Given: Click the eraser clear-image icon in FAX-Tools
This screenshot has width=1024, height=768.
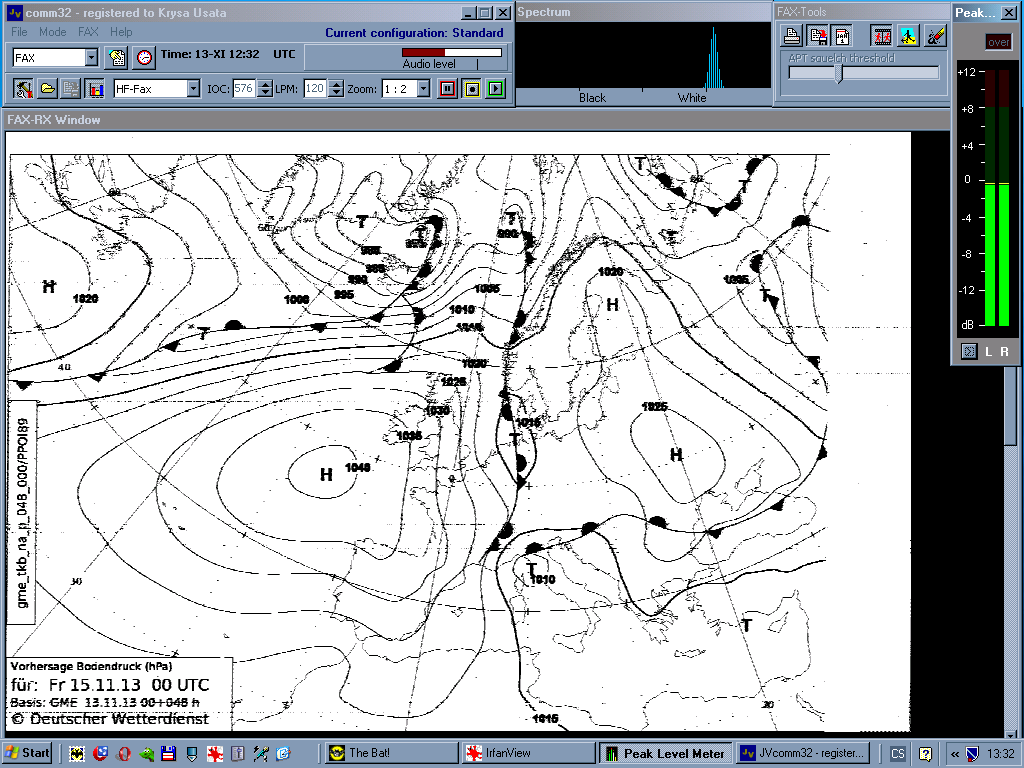Looking at the screenshot, I should point(935,36).
